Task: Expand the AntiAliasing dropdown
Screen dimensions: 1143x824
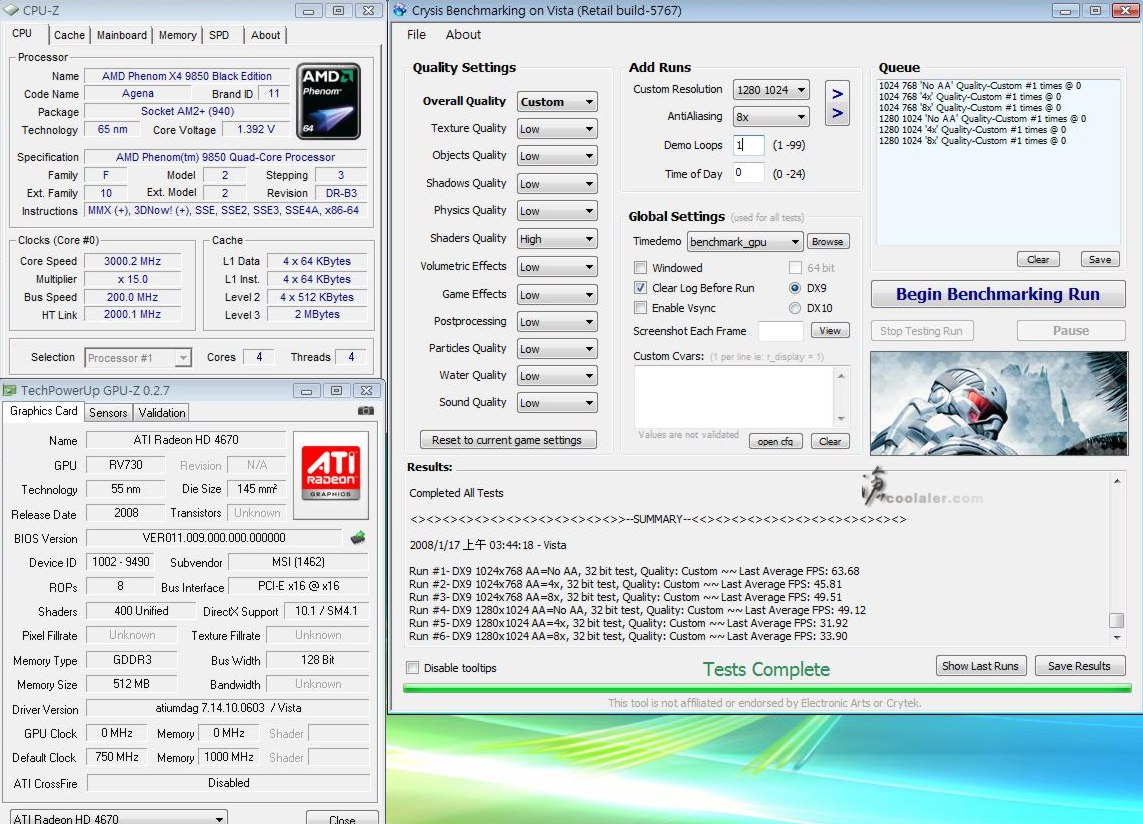Action: pos(771,117)
